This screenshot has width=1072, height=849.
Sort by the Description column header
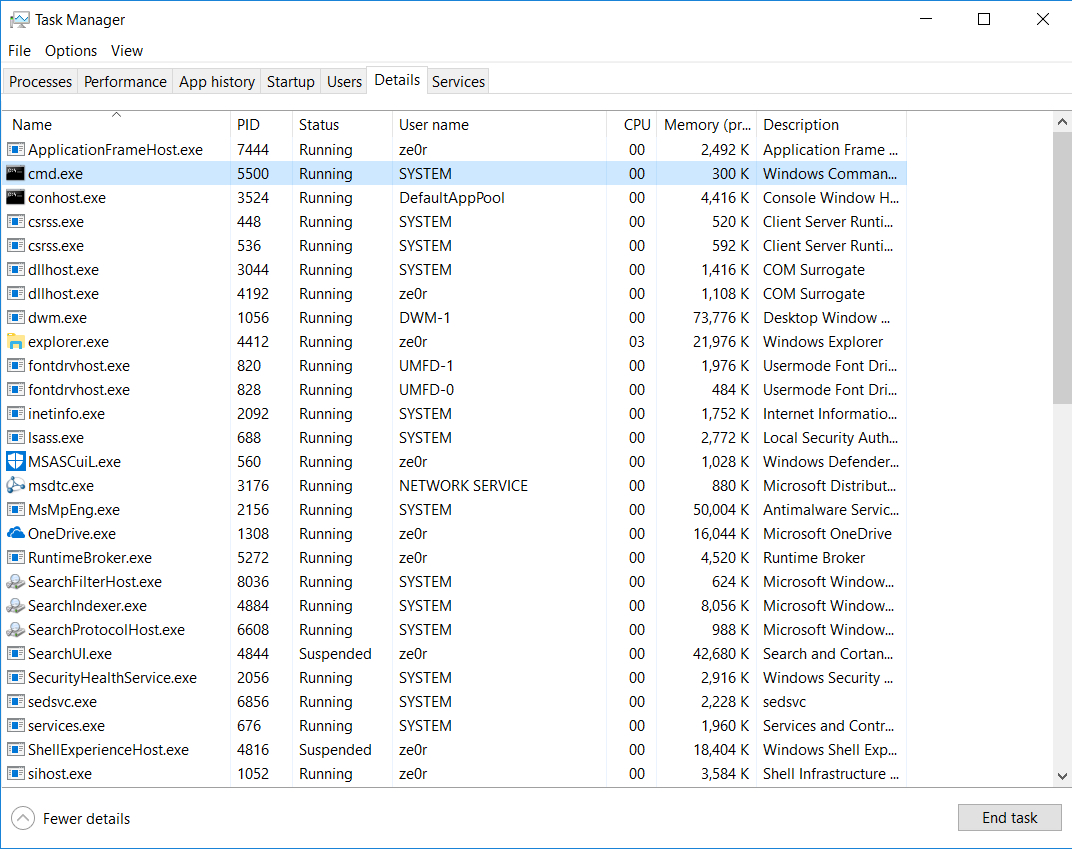[831, 124]
